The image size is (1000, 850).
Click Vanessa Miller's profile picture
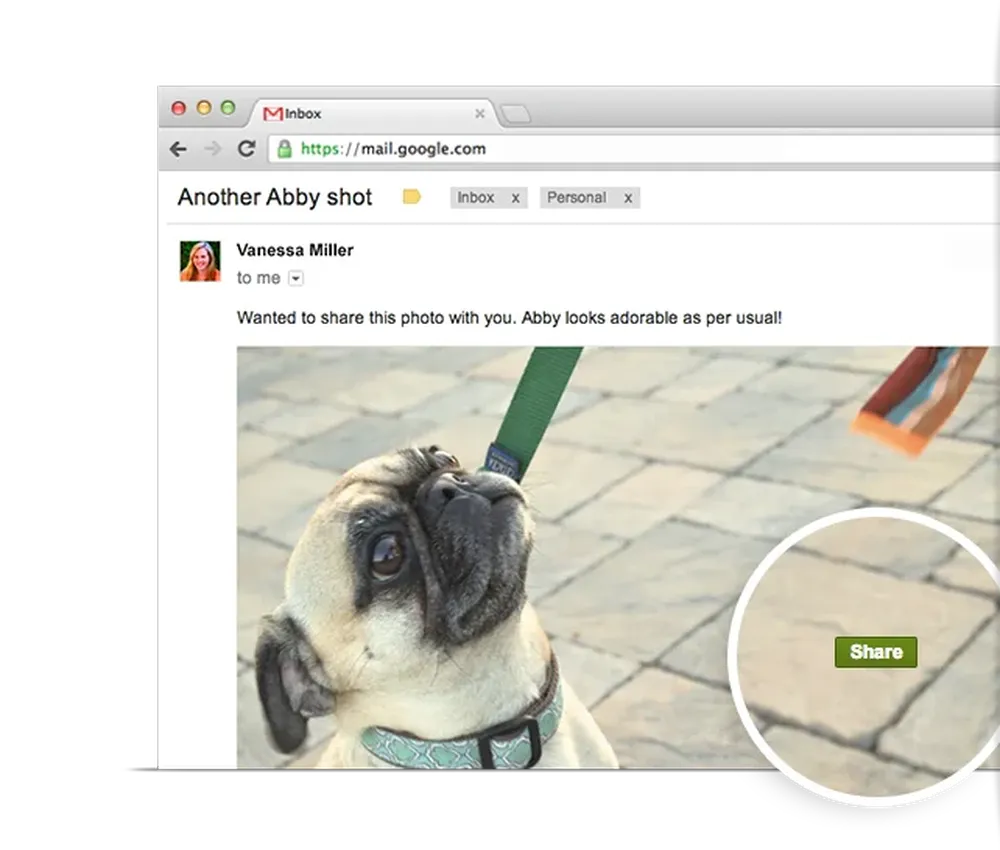coord(200,261)
